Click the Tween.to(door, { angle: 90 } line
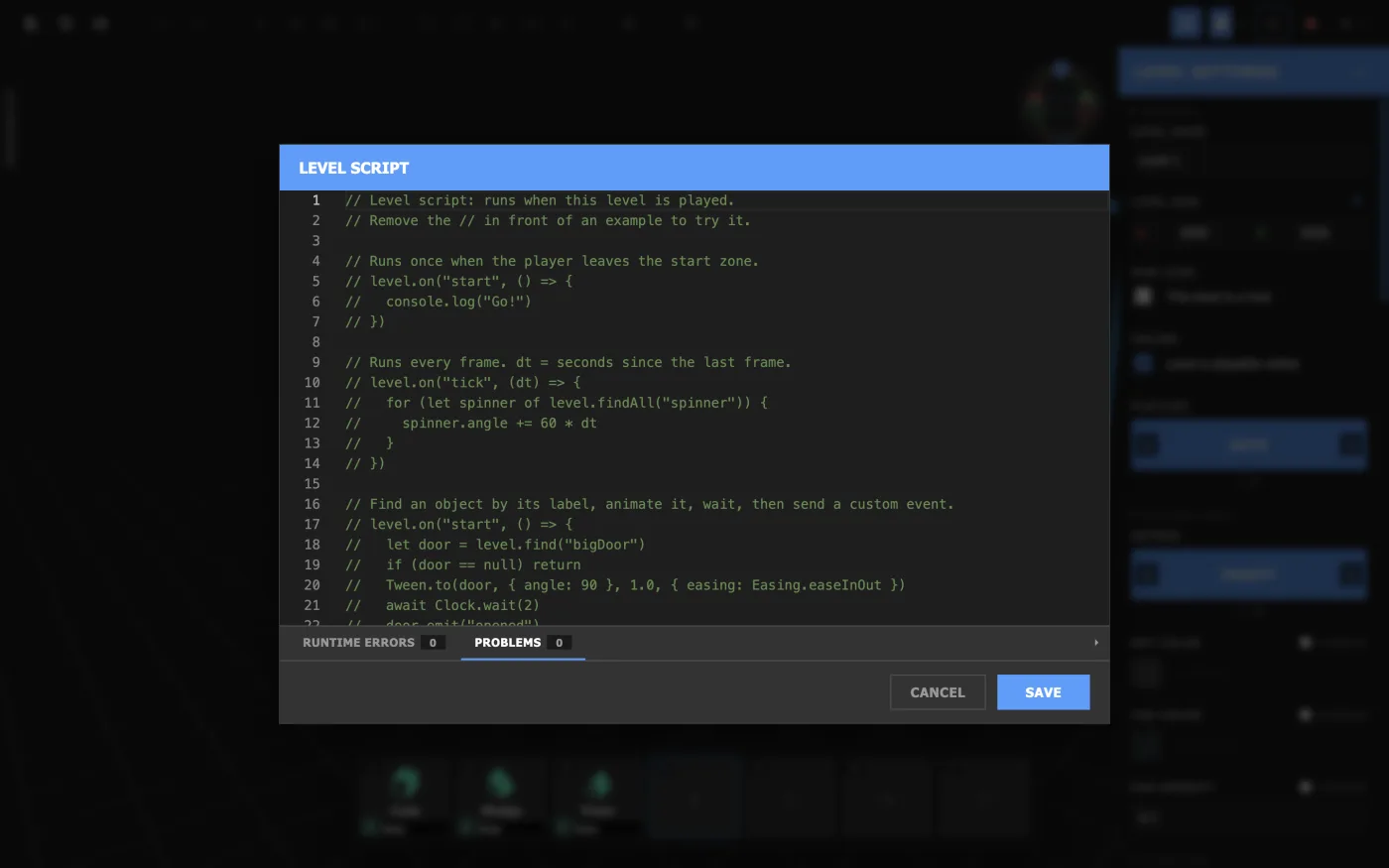The width and height of the screenshot is (1389, 868). [625, 585]
